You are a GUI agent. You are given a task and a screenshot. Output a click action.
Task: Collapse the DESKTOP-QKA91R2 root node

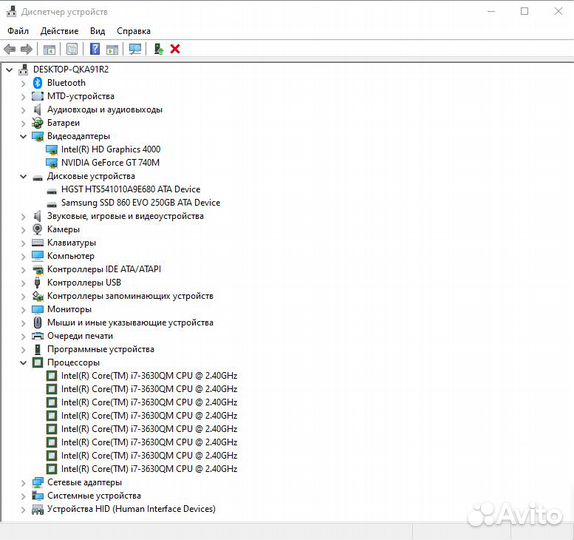(x=9, y=70)
